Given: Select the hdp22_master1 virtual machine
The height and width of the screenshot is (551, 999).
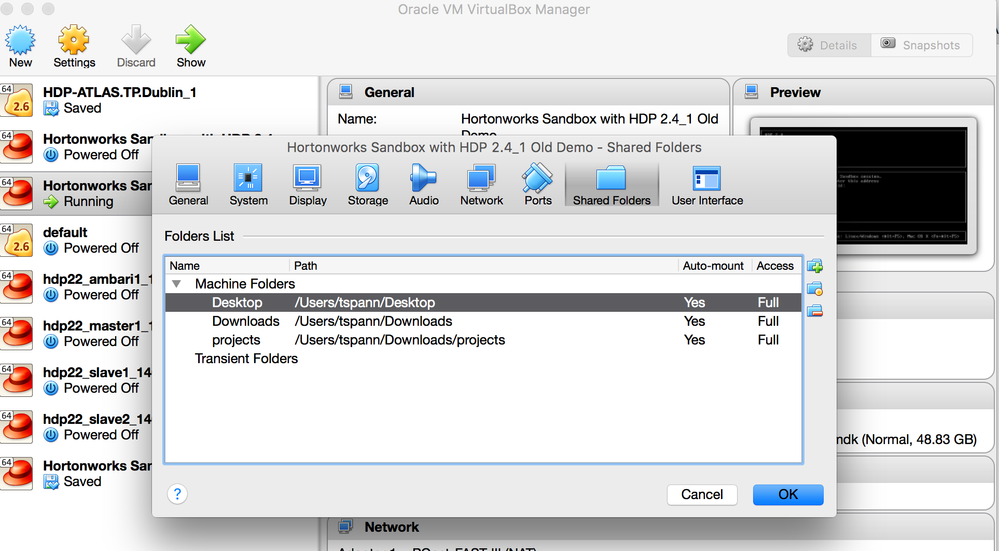Looking at the screenshot, I should 76,333.
